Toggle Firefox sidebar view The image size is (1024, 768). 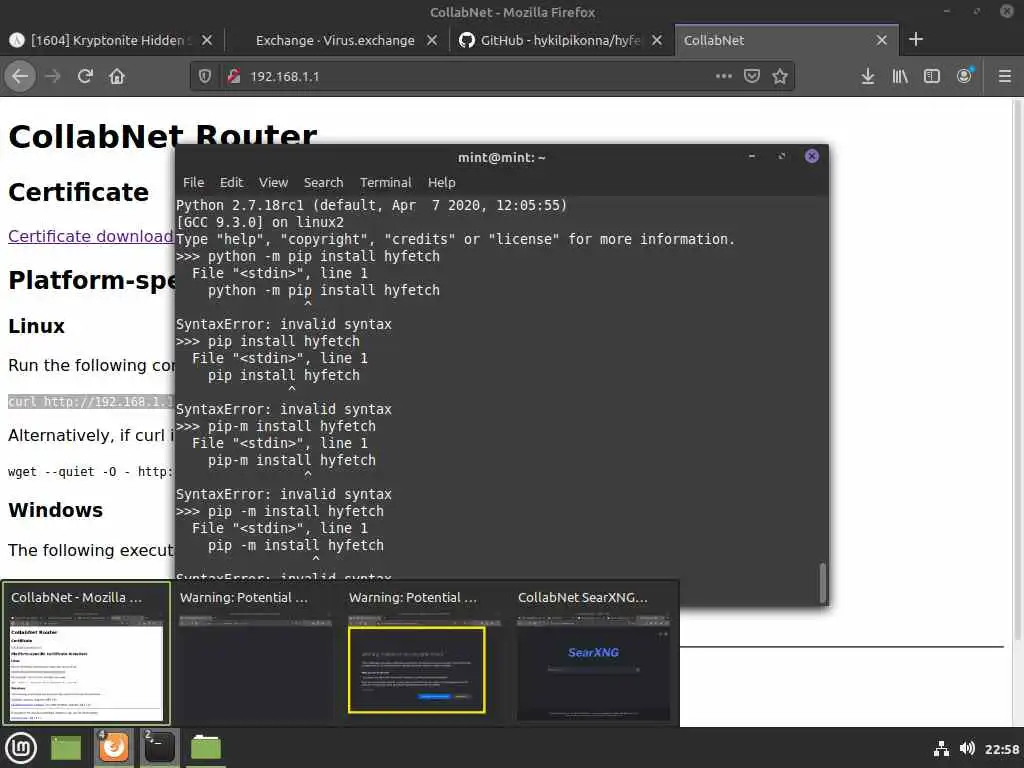point(932,76)
